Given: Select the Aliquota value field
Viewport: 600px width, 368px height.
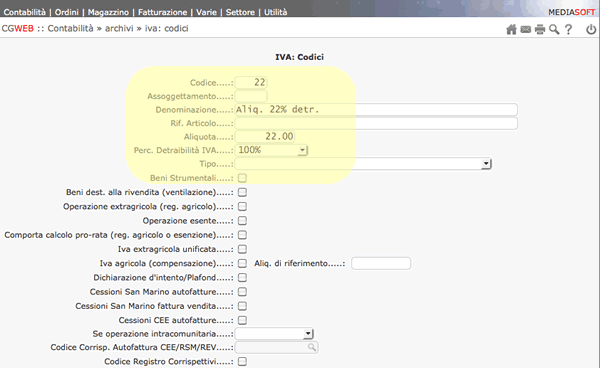Looking at the screenshot, I should pos(265,137).
